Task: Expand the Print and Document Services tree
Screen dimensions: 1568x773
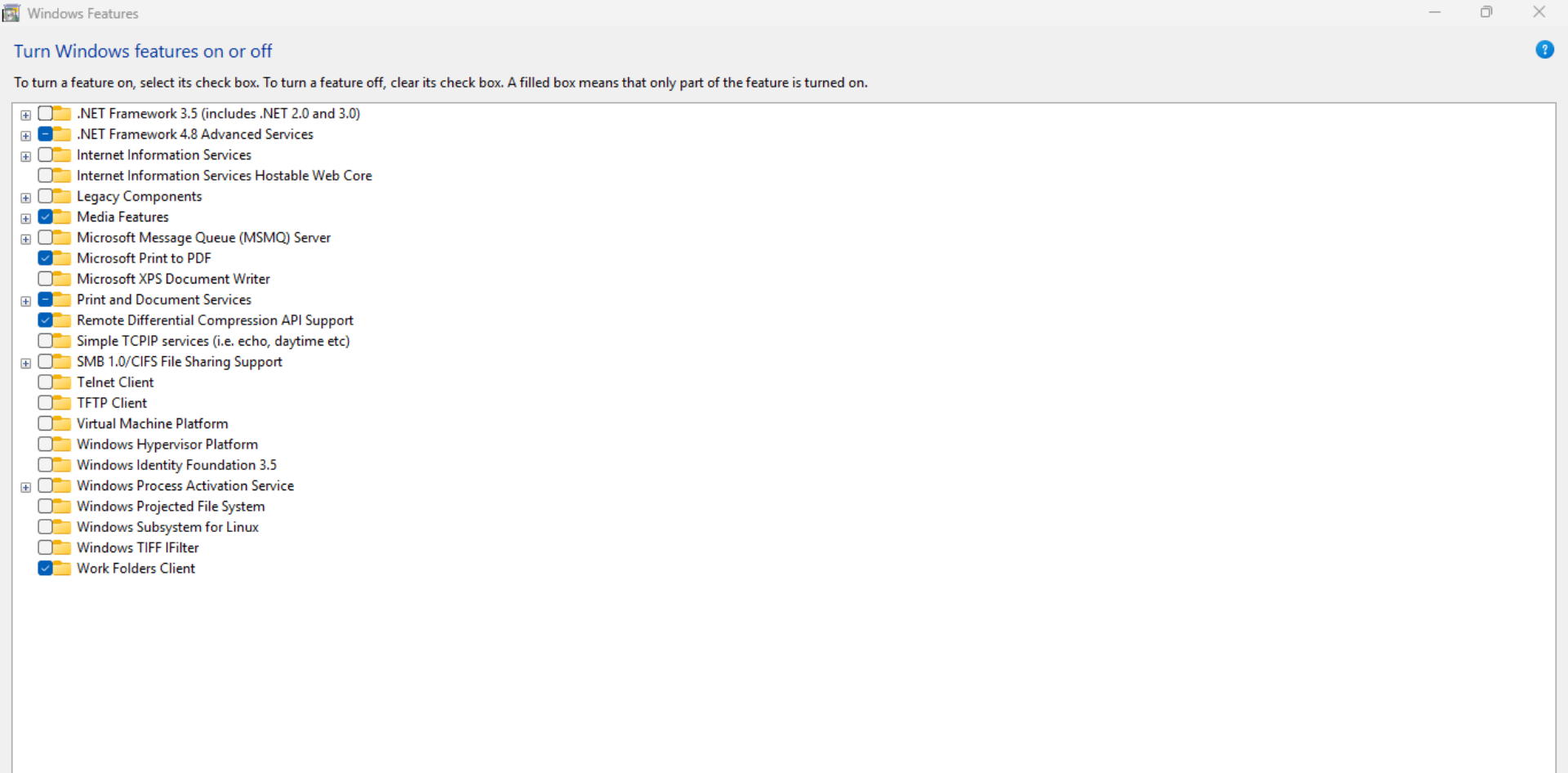Action: (x=26, y=301)
